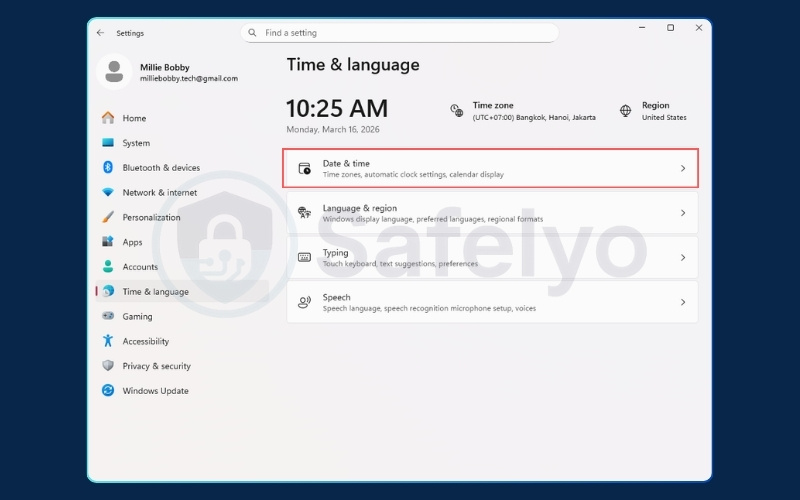The height and width of the screenshot is (500, 800).
Task: Minimize the Settings window
Action: [x=642, y=28]
